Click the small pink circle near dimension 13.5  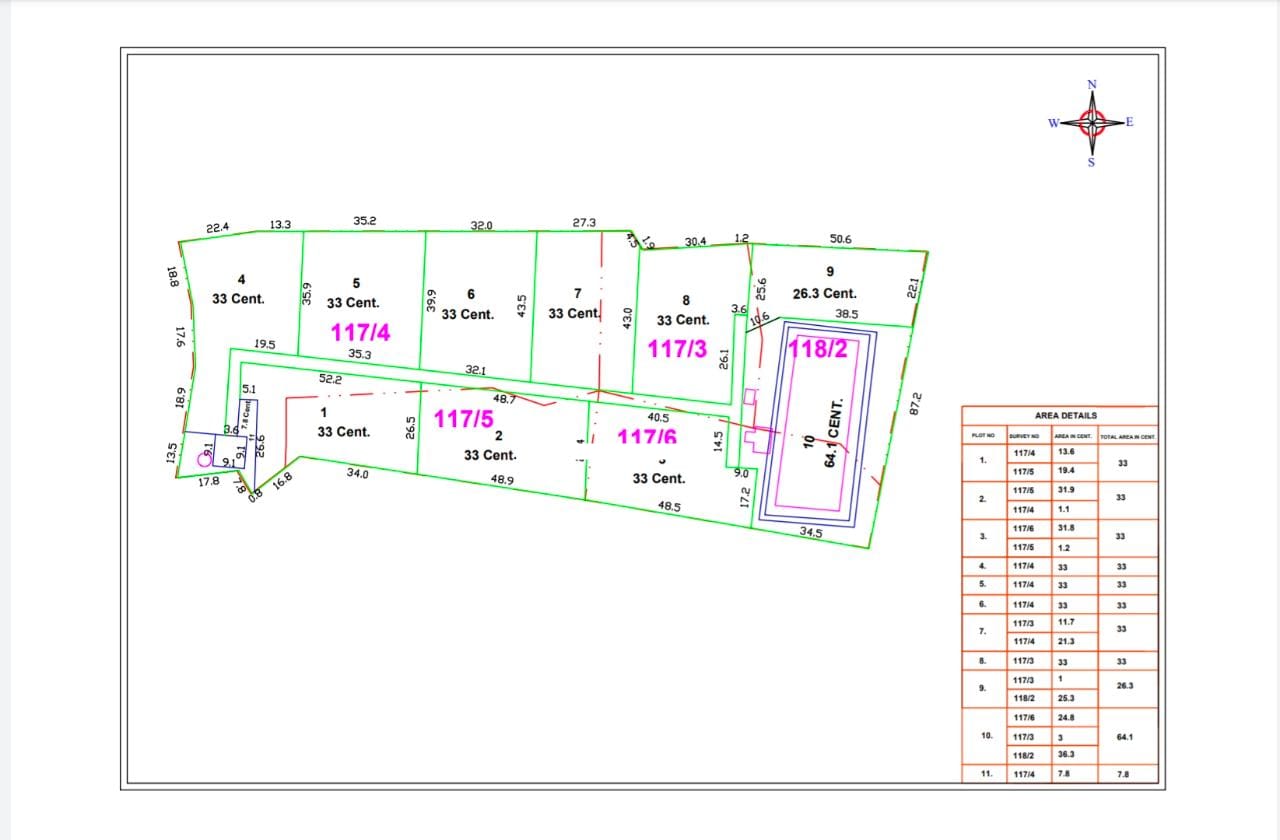coord(204,461)
